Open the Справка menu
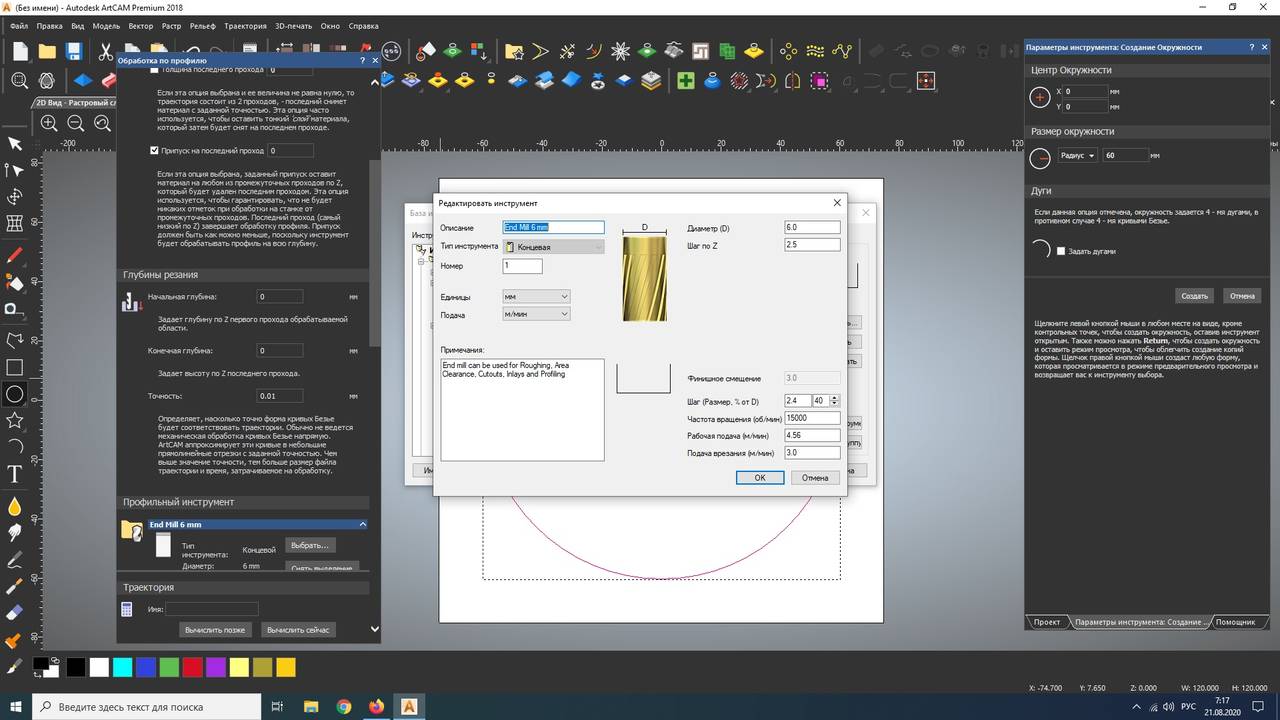 (x=363, y=26)
